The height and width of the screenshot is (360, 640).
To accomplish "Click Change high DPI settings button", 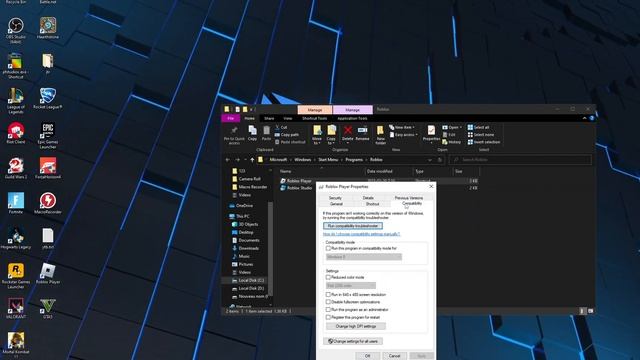I will [x=356, y=326].
